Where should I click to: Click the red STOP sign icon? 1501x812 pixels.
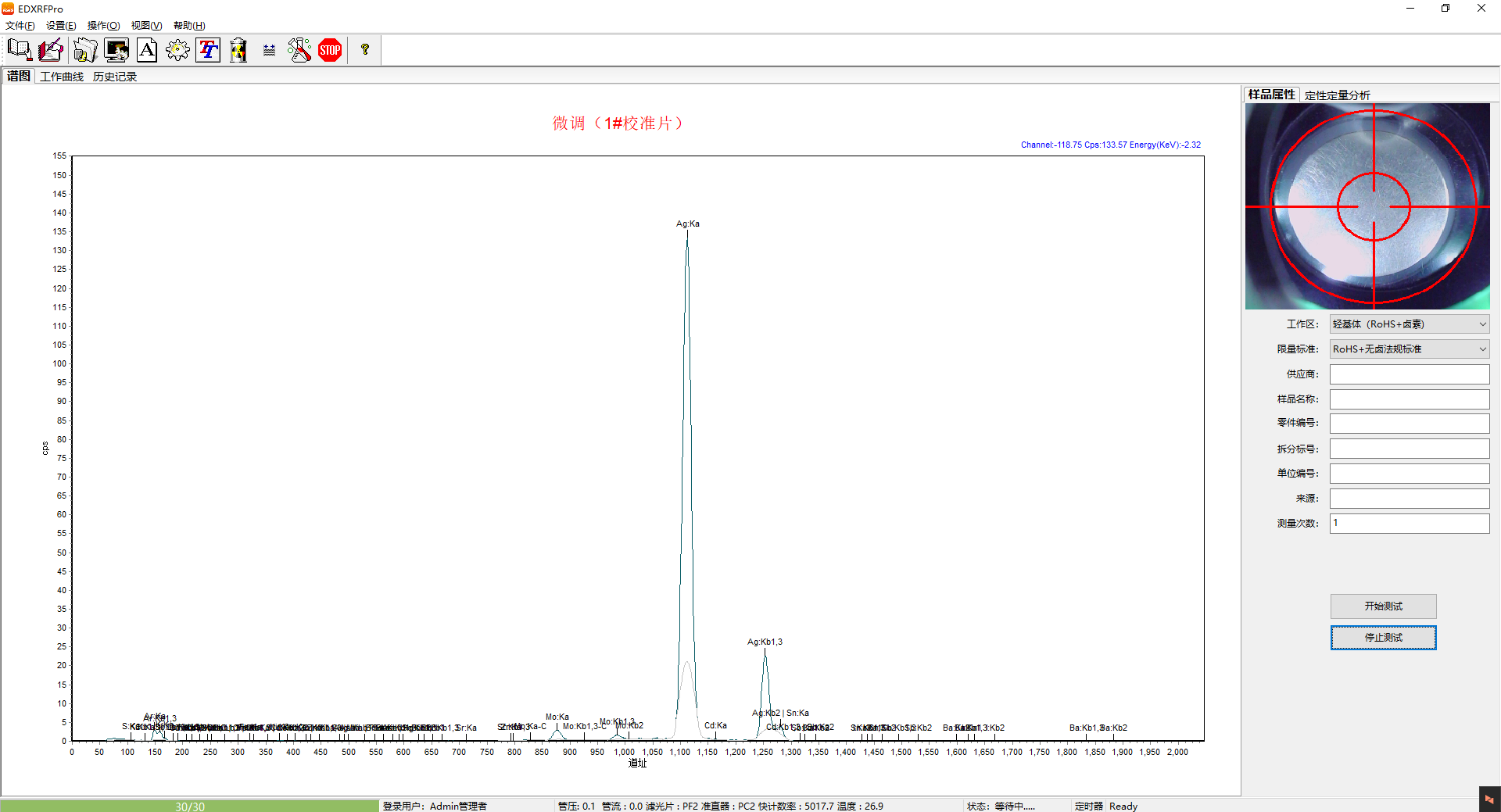(330, 50)
